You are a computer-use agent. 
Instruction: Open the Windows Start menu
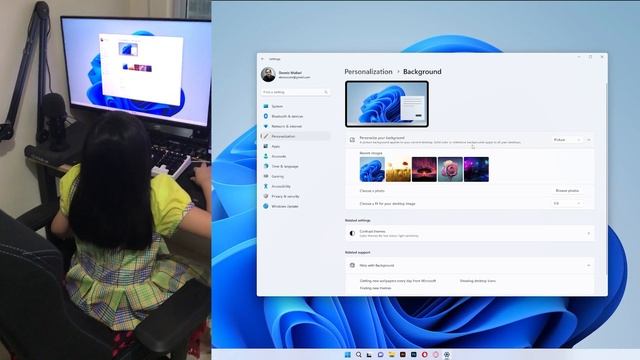pos(347,355)
